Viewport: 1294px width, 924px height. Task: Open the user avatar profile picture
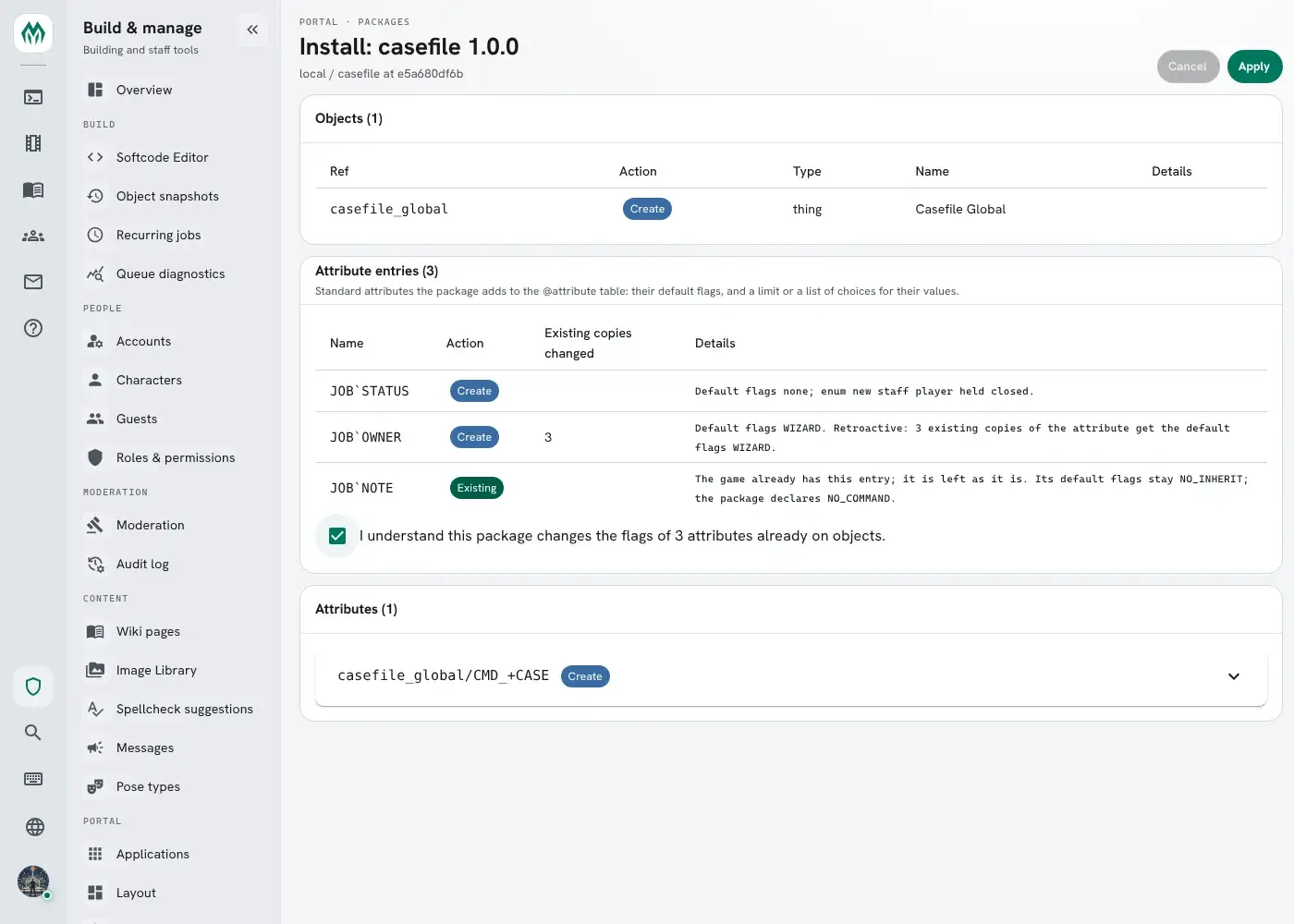click(33, 881)
